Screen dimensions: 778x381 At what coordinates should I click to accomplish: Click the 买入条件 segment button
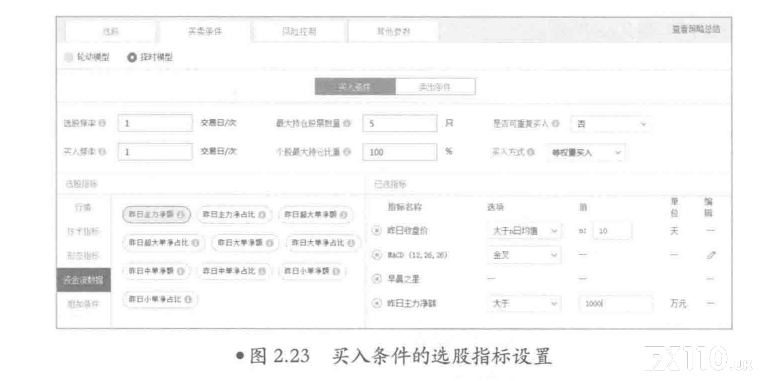[x=355, y=87]
